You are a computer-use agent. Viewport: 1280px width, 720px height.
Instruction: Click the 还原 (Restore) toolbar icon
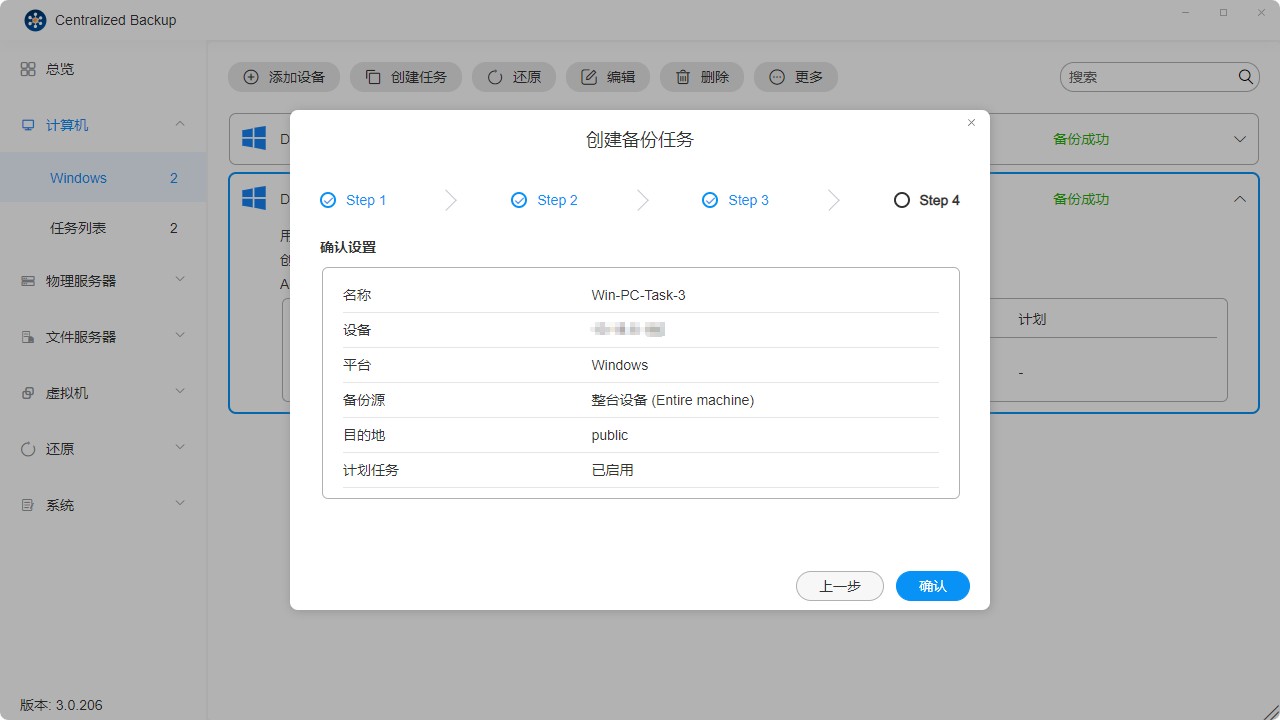[496, 77]
